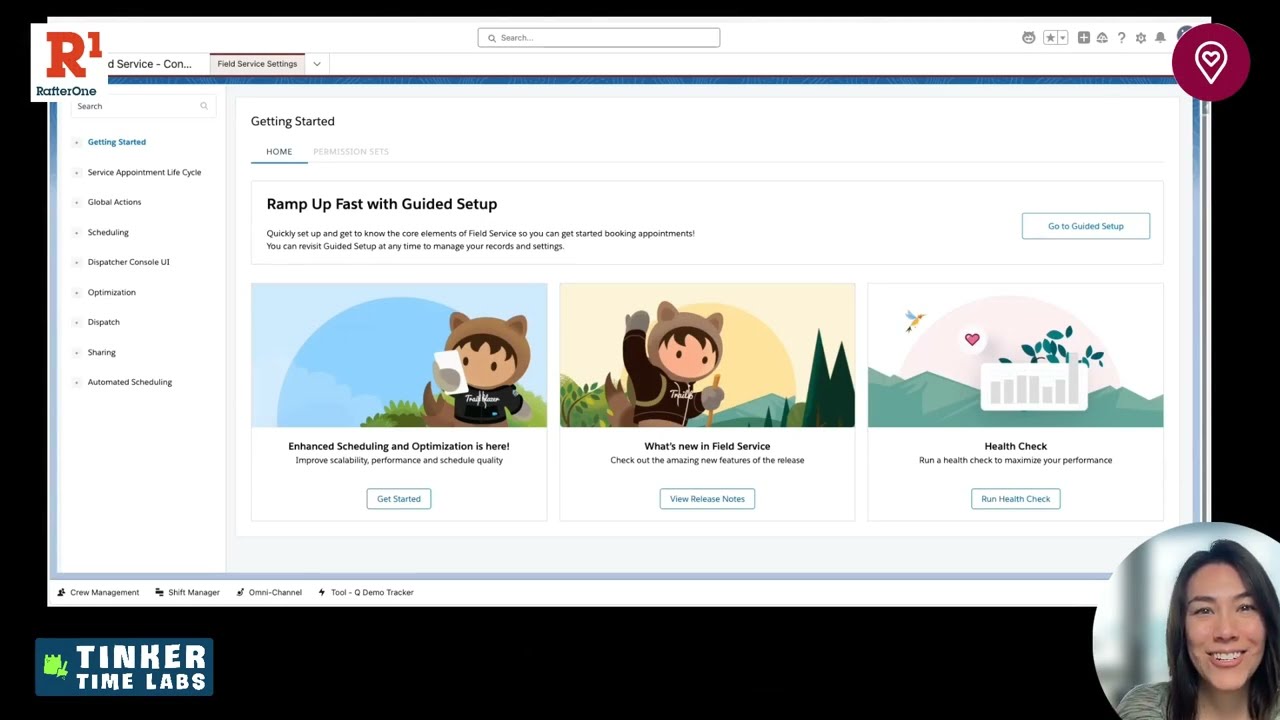Open the Field Service Settings tab chevron
Viewport: 1280px width, 720px height.
pos(316,63)
